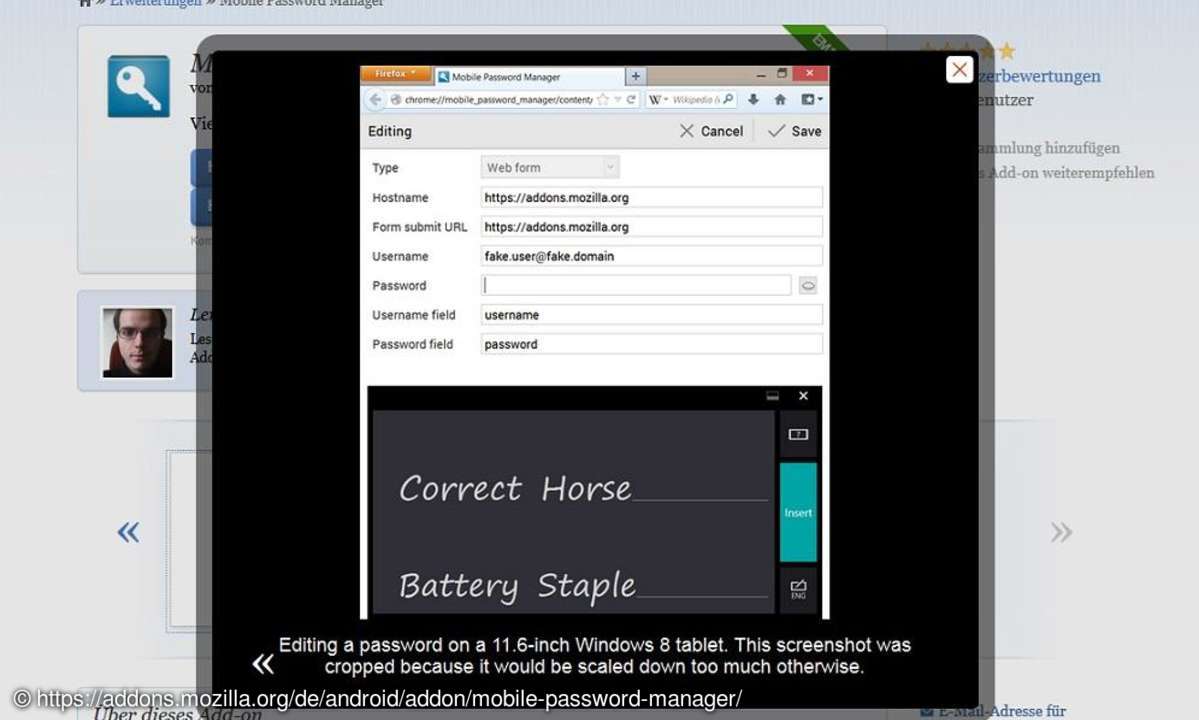Focus the empty Password input field
Image resolution: width=1199 pixels, height=720 pixels.
click(x=636, y=285)
